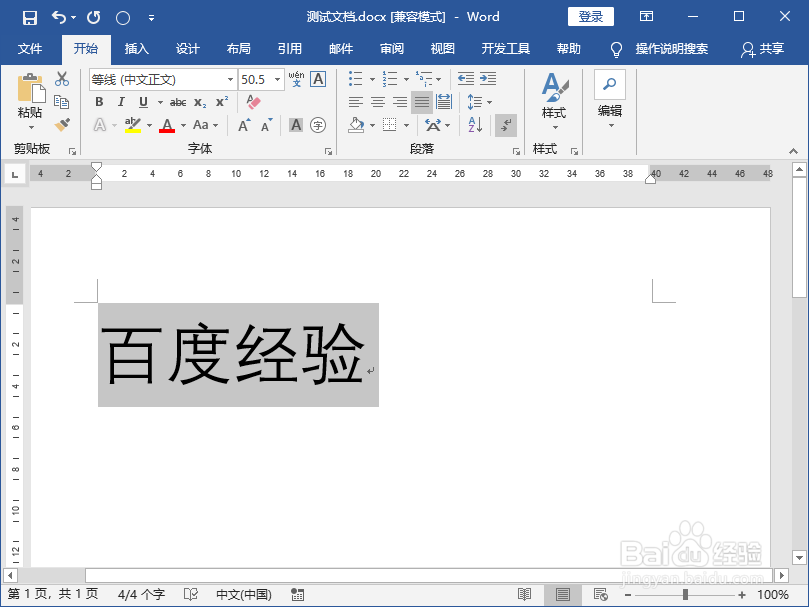This screenshot has height=607, width=809.
Task: Decrease paragraph indent
Action: point(465,79)
